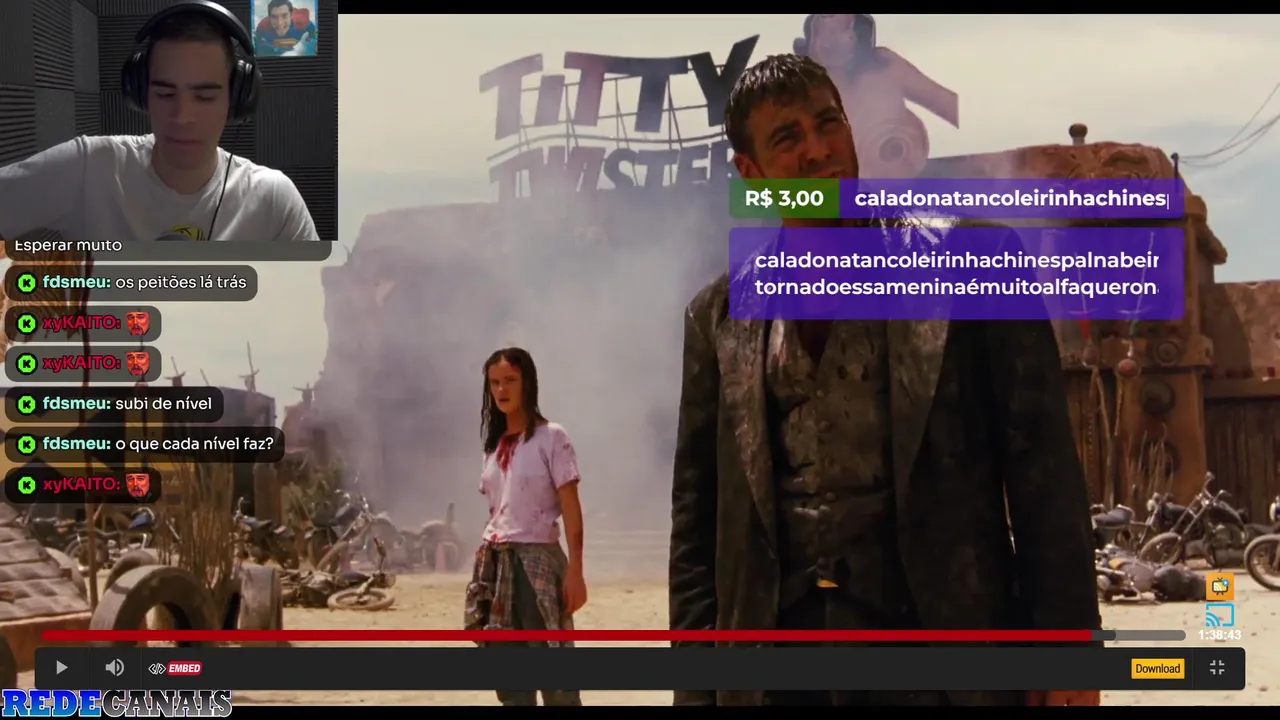Click the Kick badge beside 'o que cada nível faz?'
This screenshot has height=720, width=1280.
tap(27, 444)
